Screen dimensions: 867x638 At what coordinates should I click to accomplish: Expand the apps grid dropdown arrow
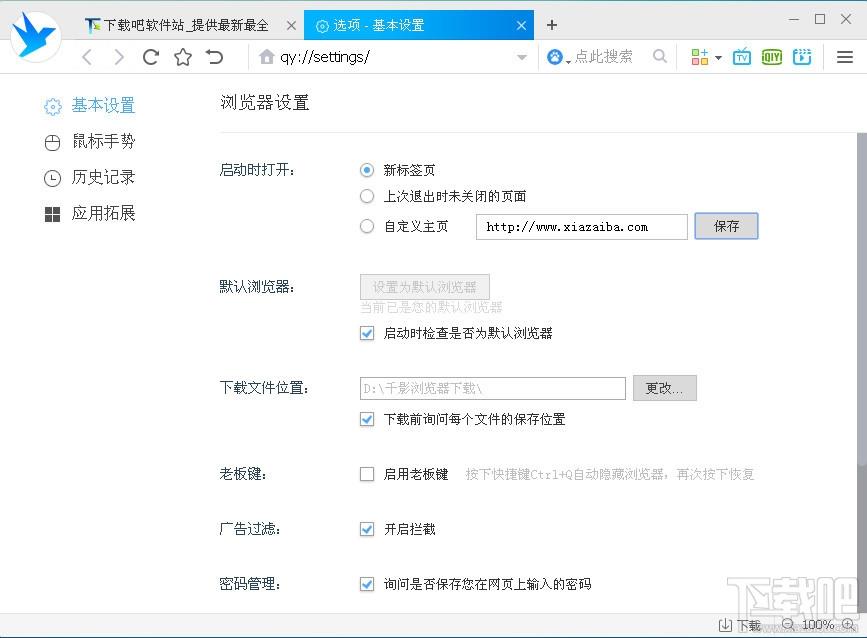click(x=718, y=57)
